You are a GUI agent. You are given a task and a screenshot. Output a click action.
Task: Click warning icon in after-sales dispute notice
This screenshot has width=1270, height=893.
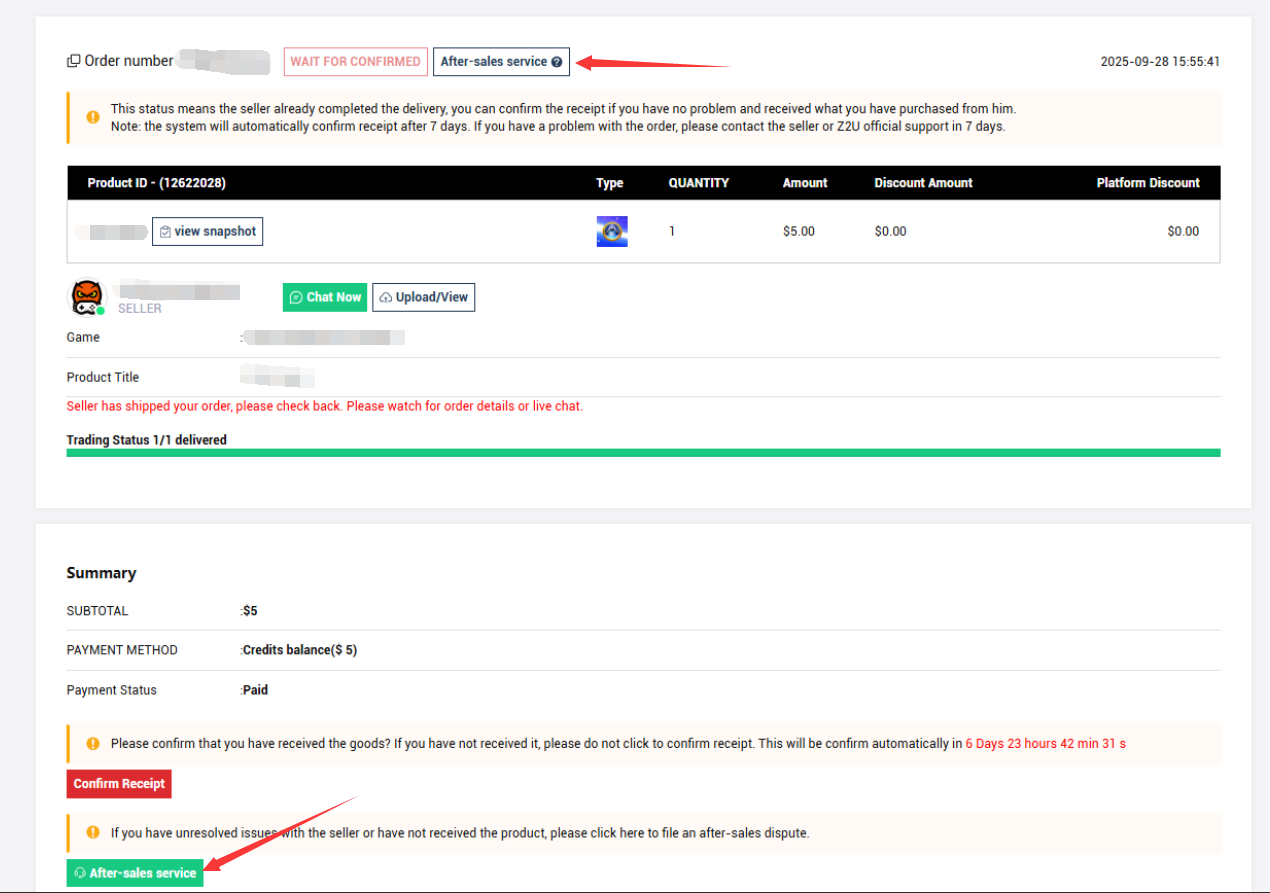93,832
